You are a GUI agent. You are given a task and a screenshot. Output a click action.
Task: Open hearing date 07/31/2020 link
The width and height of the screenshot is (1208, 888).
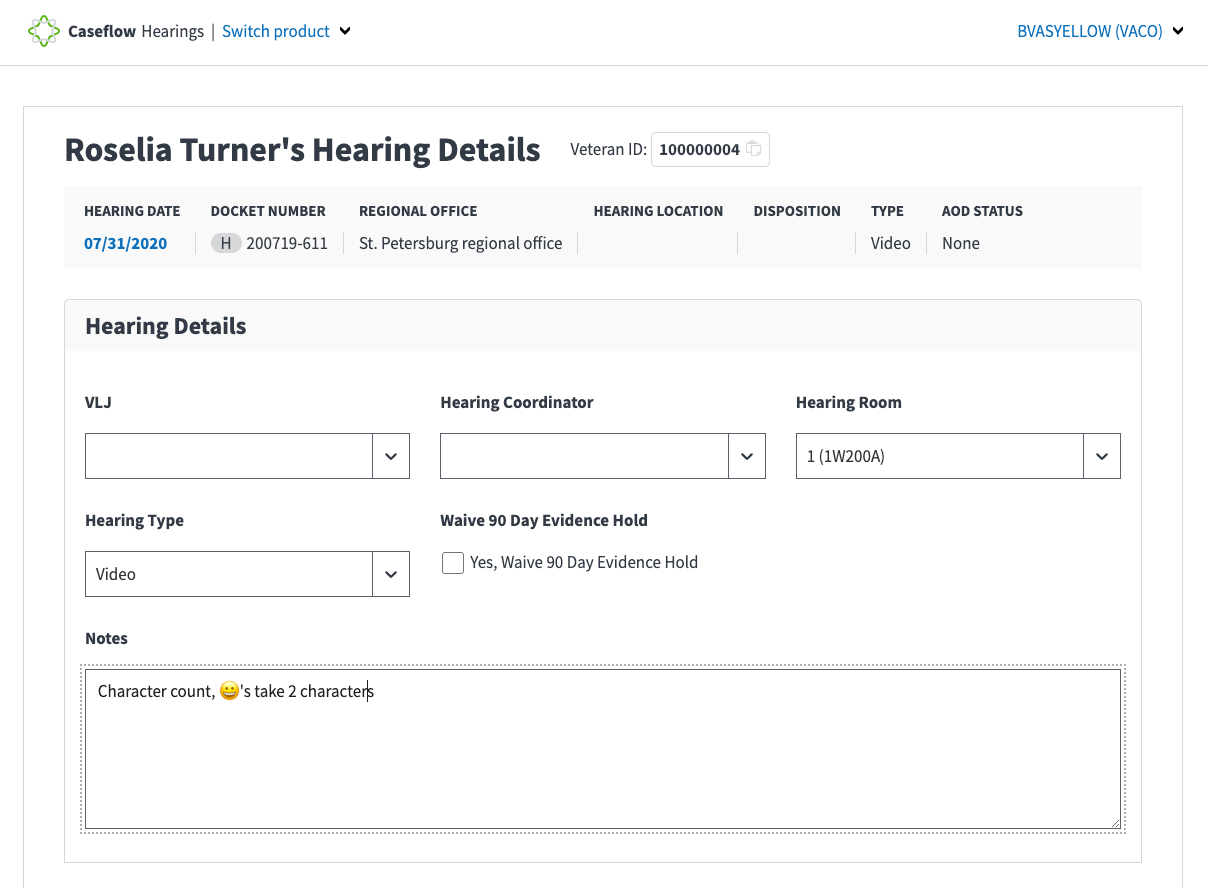point(126,243)
